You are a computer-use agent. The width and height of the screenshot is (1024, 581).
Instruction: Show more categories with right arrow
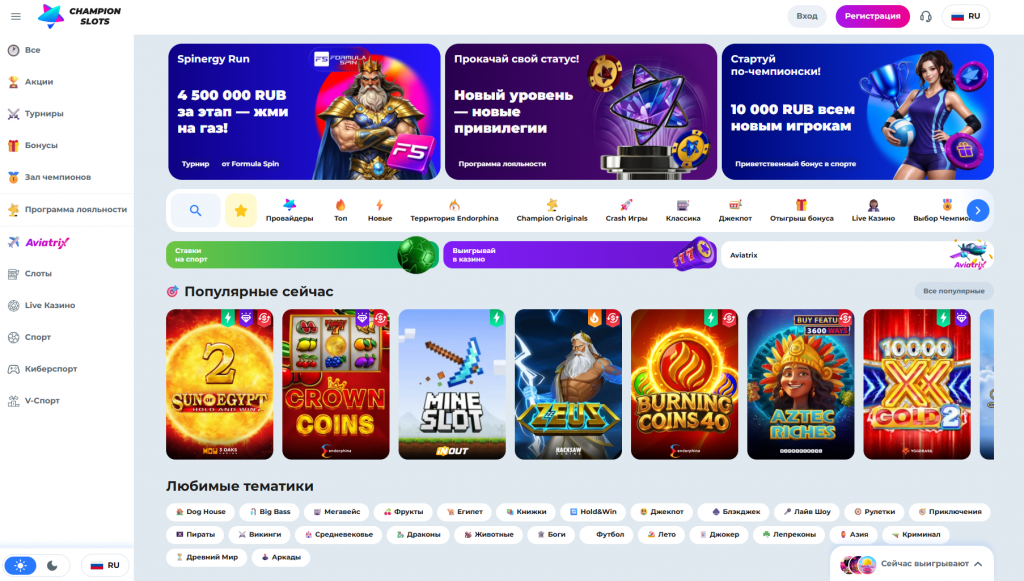point(978,210)
